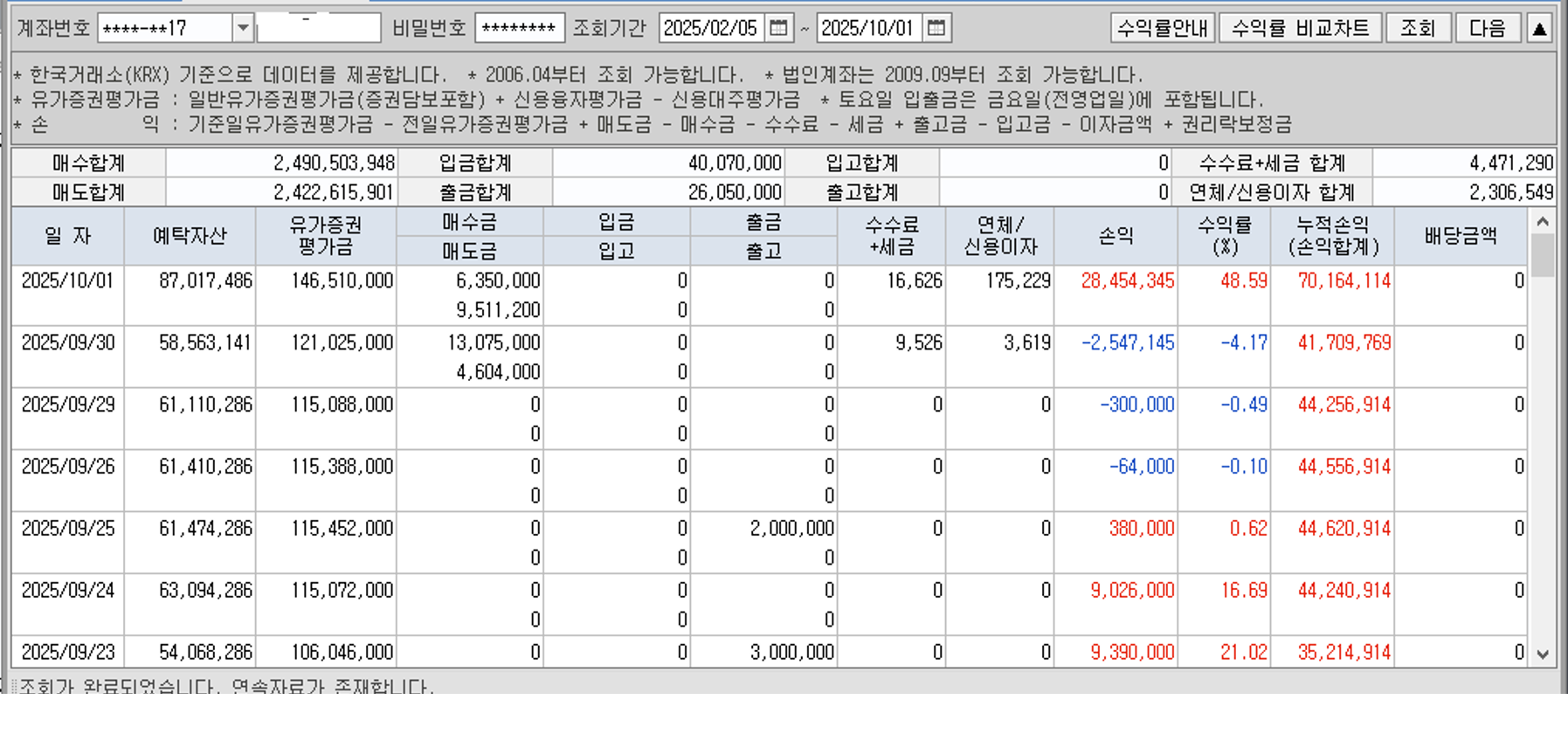Sort by the 일 자 column header
This screenshot has width=1568, height=755.
pyautogui.click(x=68, y=236)
